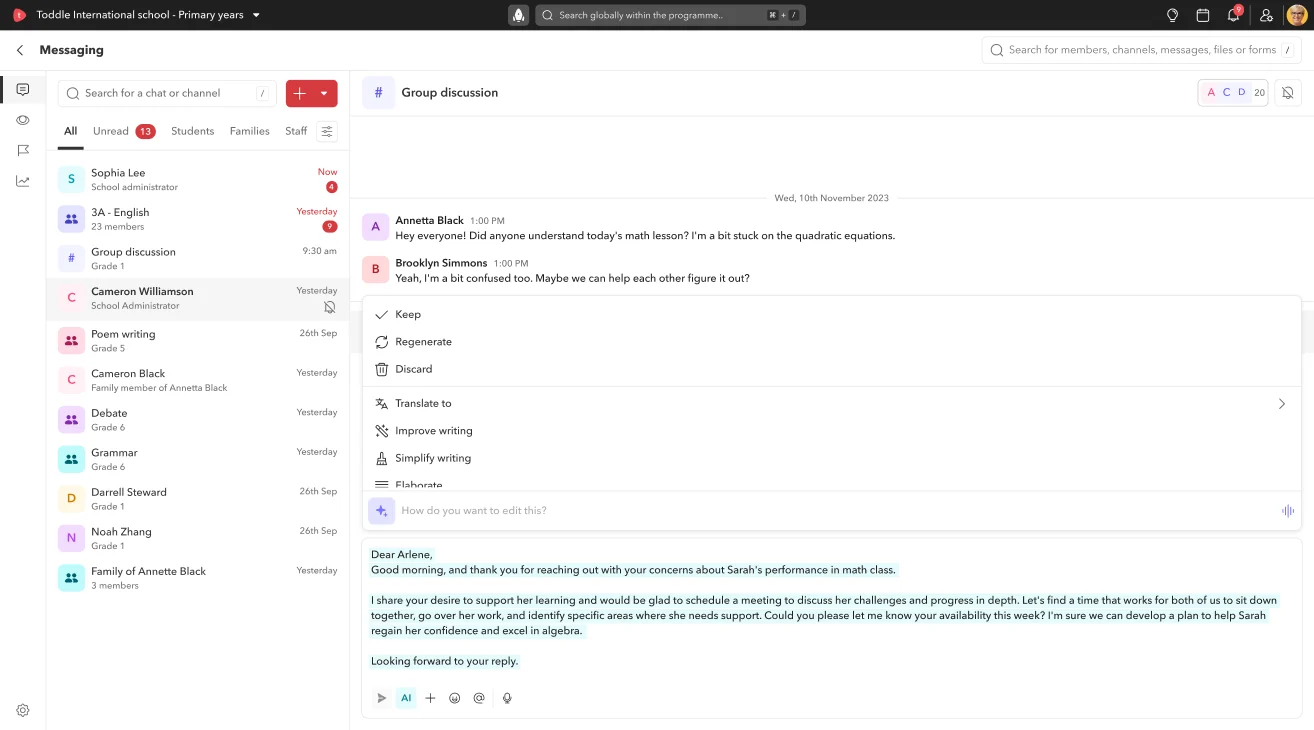Switch to the Students tab

point(192,131)
